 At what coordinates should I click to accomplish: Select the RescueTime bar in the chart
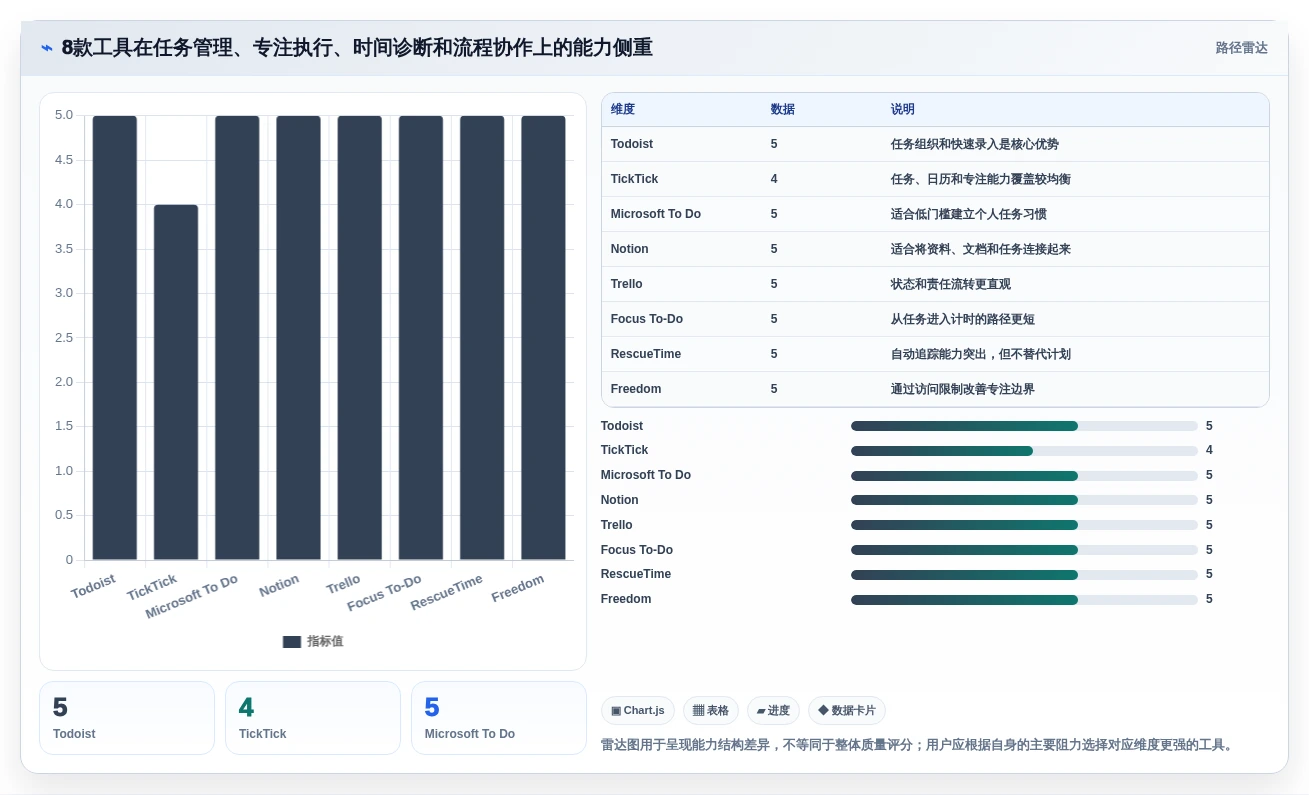(x=482, y=338)
